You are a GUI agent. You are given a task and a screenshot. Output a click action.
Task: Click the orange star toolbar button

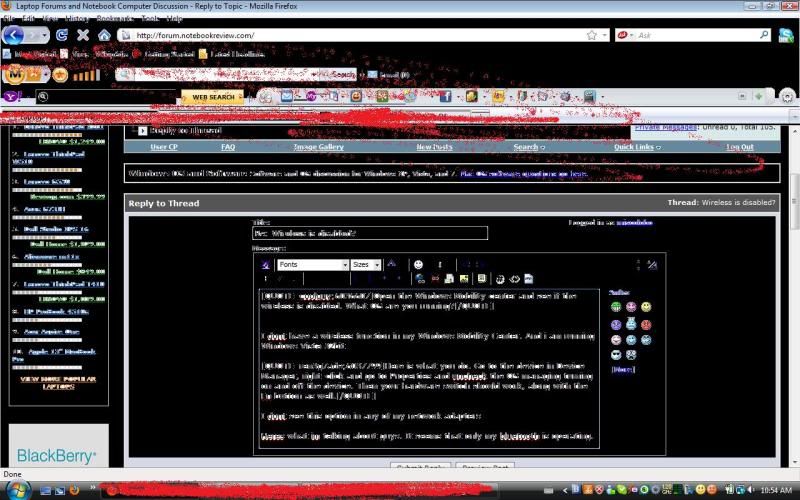(x=60, y=76)
